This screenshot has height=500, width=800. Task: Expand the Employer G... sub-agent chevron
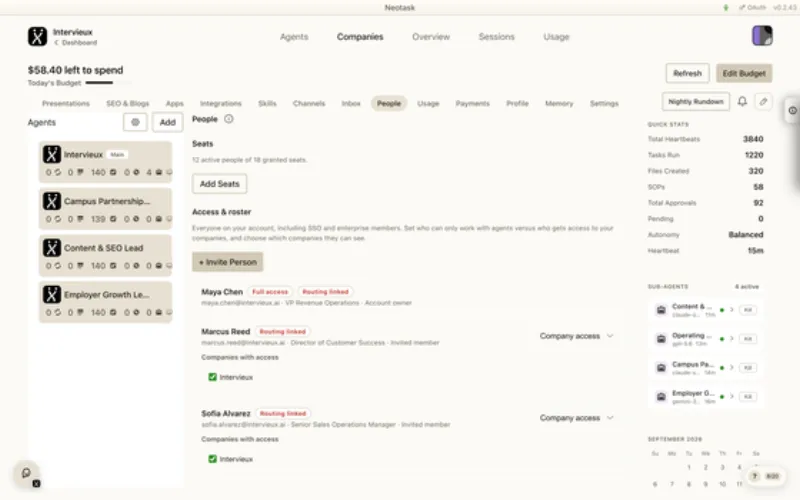click(x=732, y=396)
